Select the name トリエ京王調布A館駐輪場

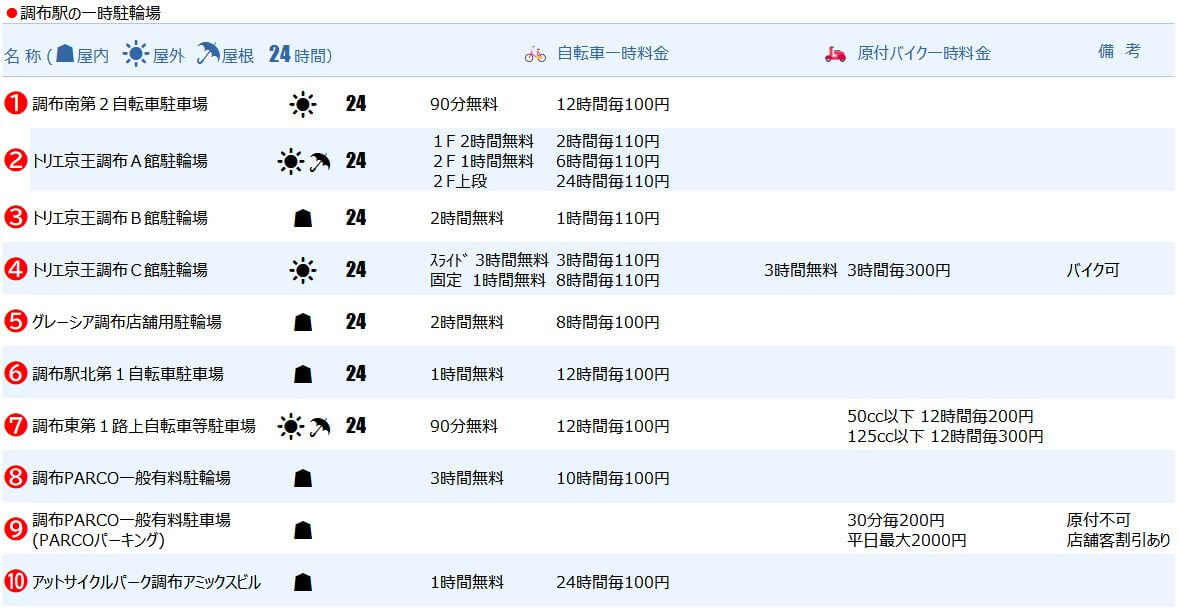pyautogui.click(x=120, y=161)
